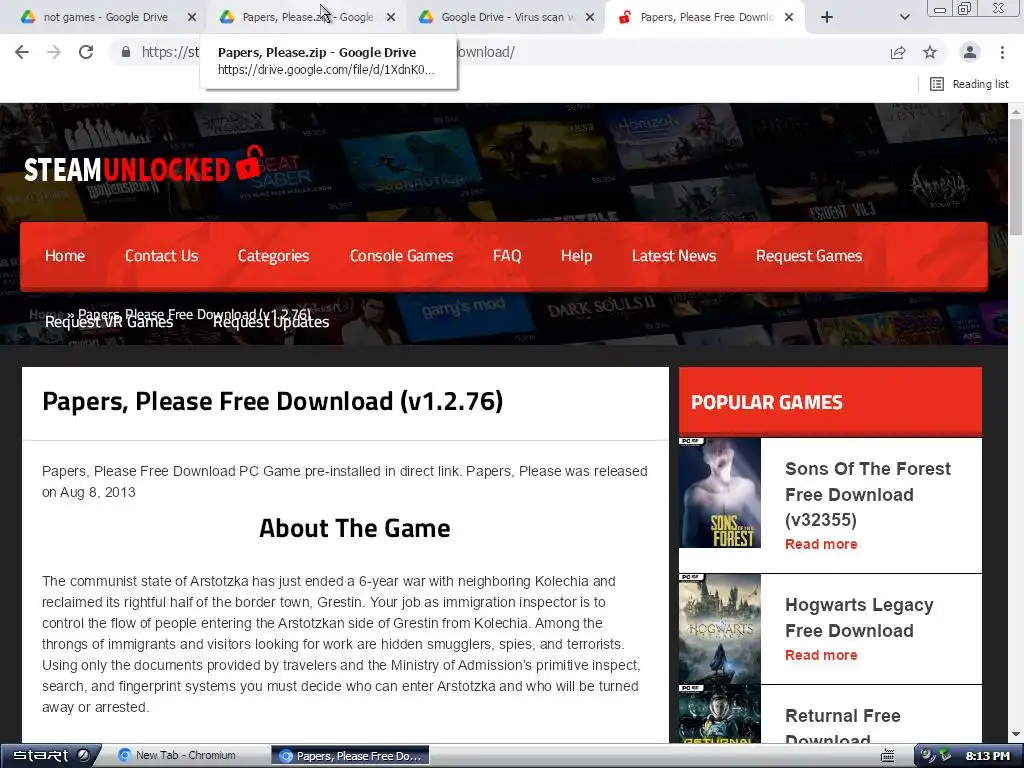Open a new tab with the plus button

827,18
